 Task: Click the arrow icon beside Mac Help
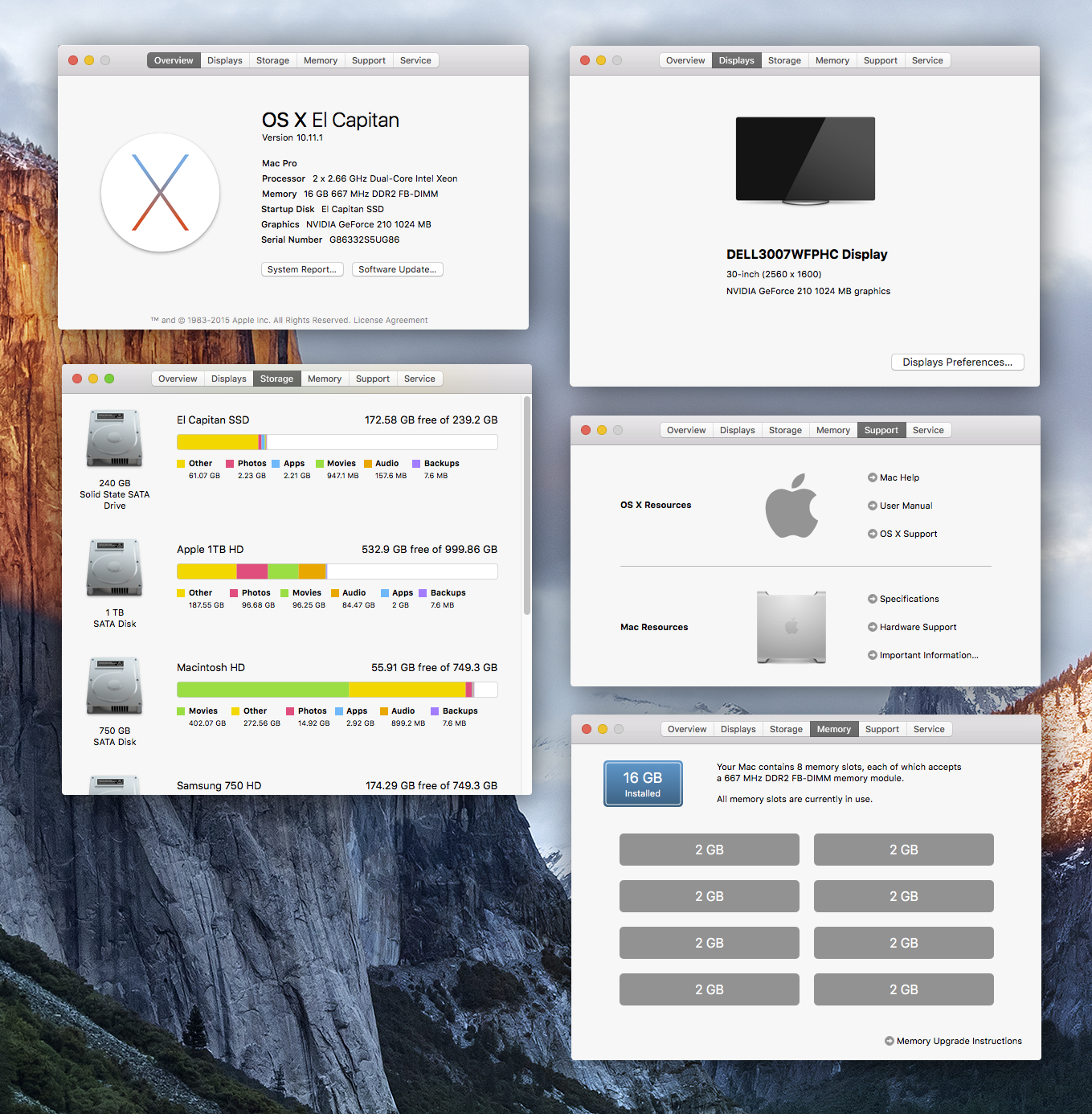(x=873, y=477)
